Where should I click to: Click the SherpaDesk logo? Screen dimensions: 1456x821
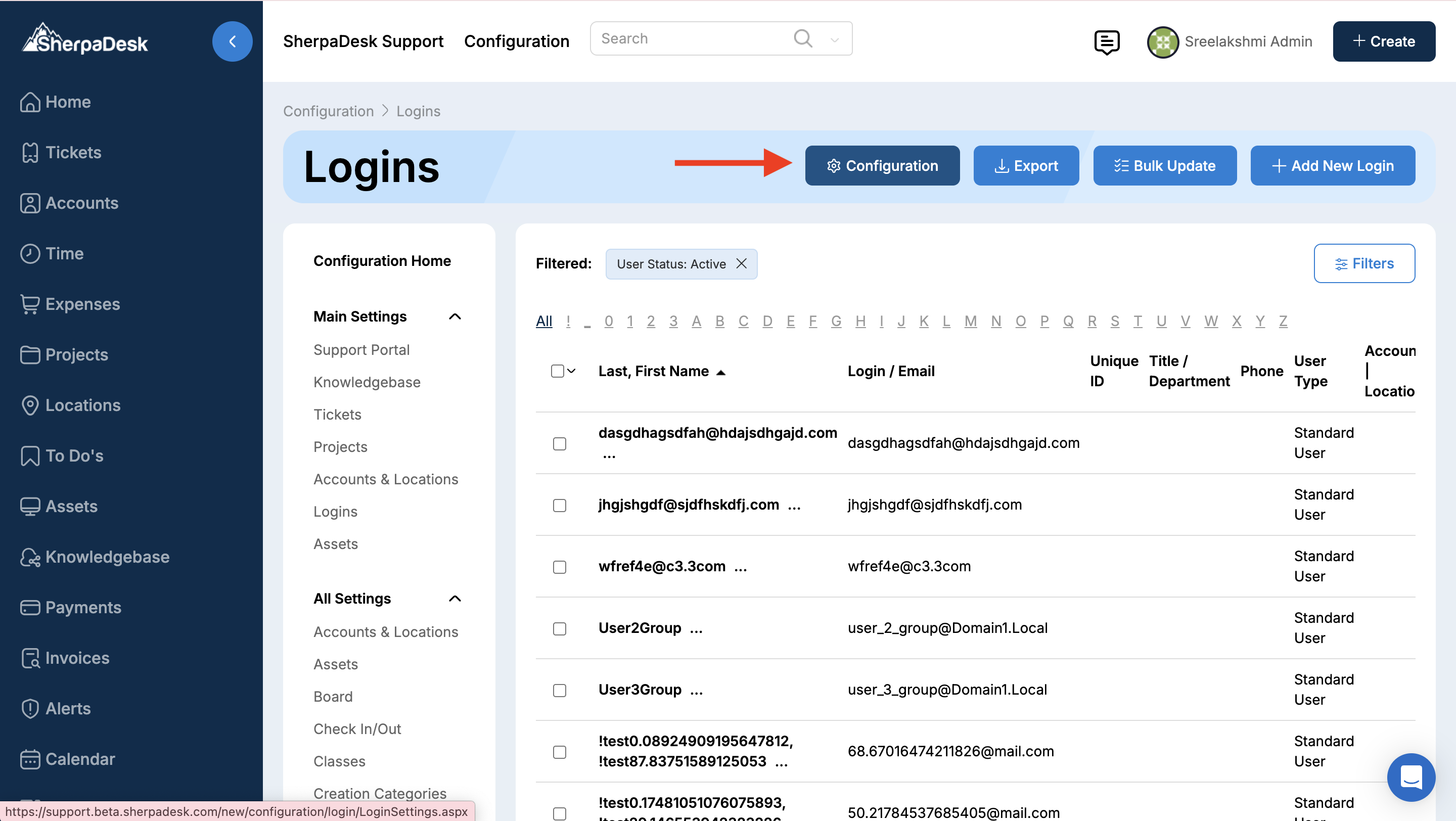85,39
